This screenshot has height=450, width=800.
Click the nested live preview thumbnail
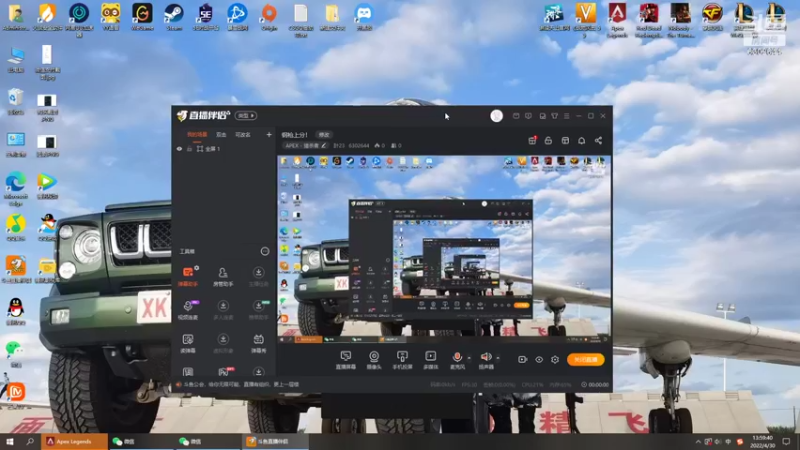pyautogui.click(x=443, y=248)
